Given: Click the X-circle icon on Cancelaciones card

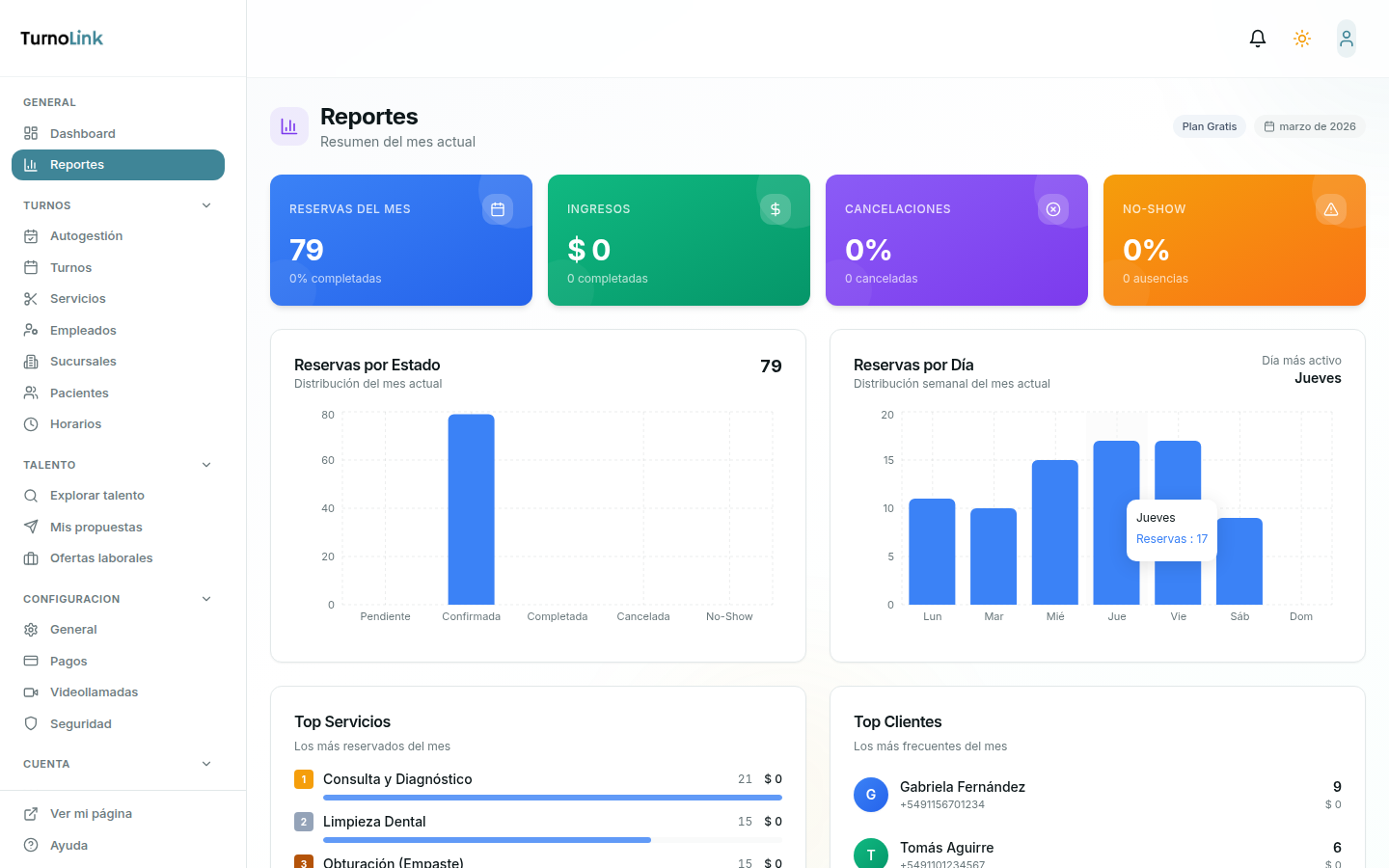Looking at the screenshot, I should click(1053, 209).
